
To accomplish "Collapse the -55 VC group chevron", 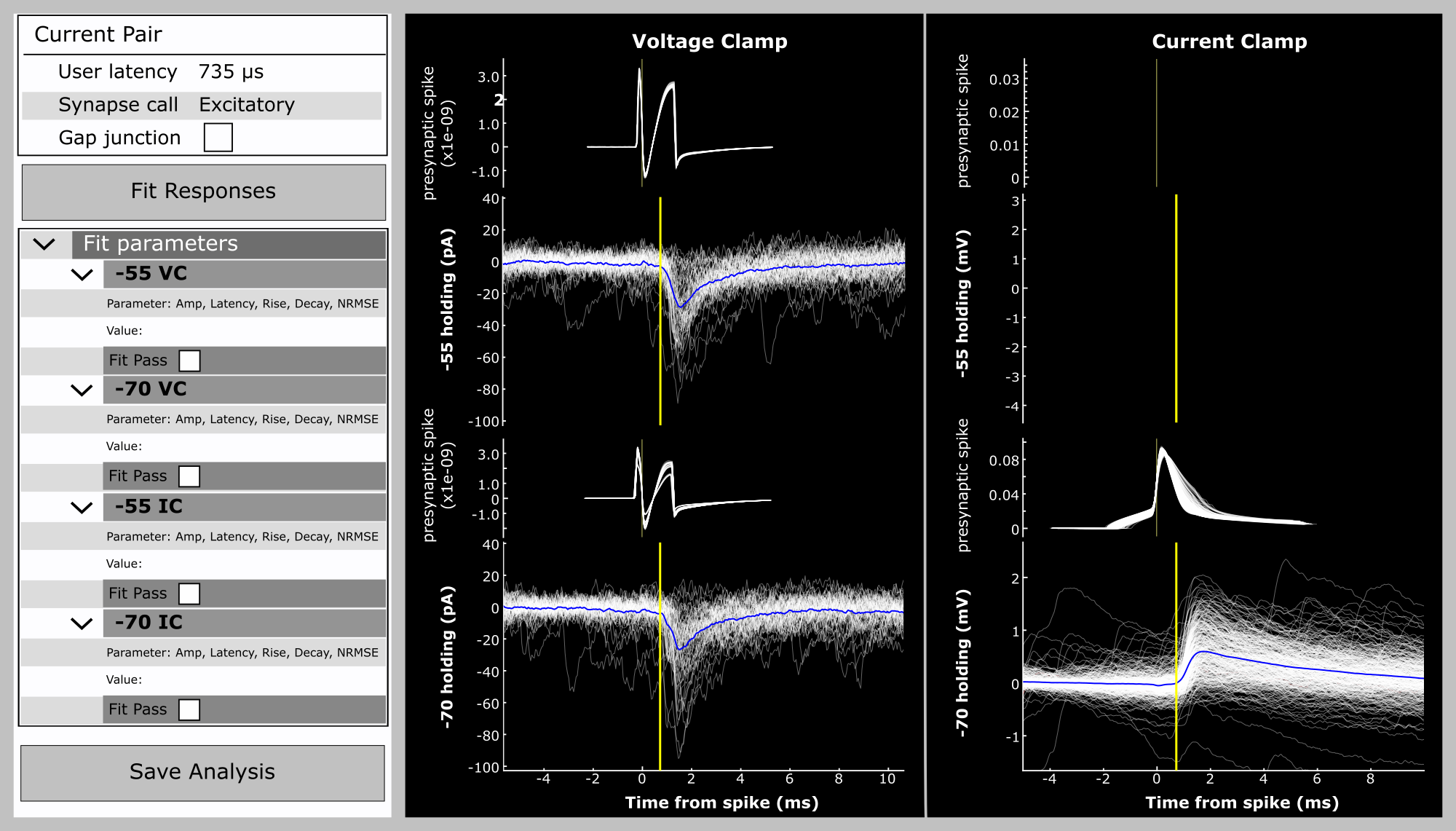I will [x=82, y=275].
